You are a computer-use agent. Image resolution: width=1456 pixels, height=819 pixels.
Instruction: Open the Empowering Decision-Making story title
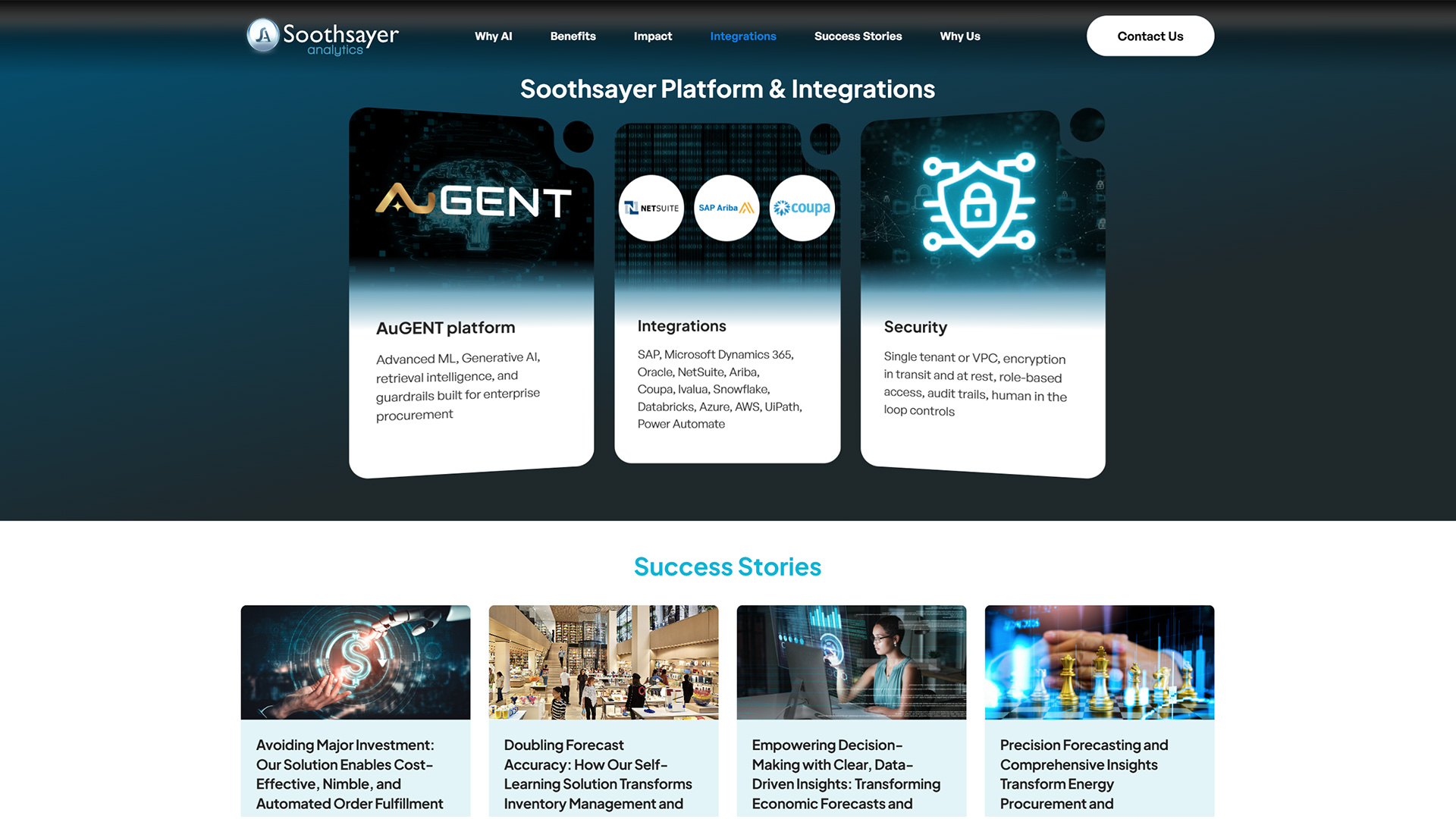tap(846, 773)
